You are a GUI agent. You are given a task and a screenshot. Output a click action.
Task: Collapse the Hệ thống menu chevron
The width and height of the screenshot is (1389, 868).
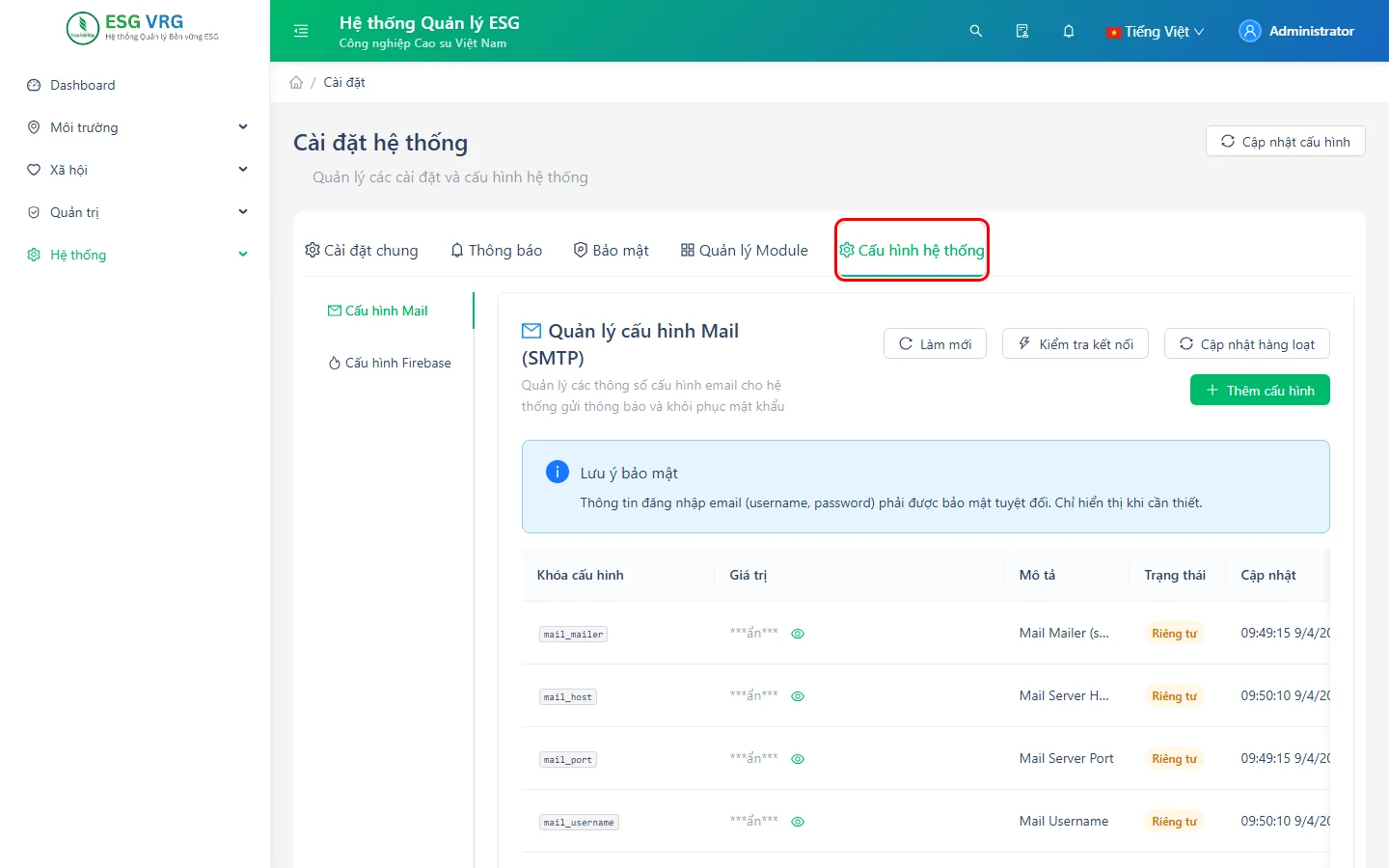click(243, 255)
